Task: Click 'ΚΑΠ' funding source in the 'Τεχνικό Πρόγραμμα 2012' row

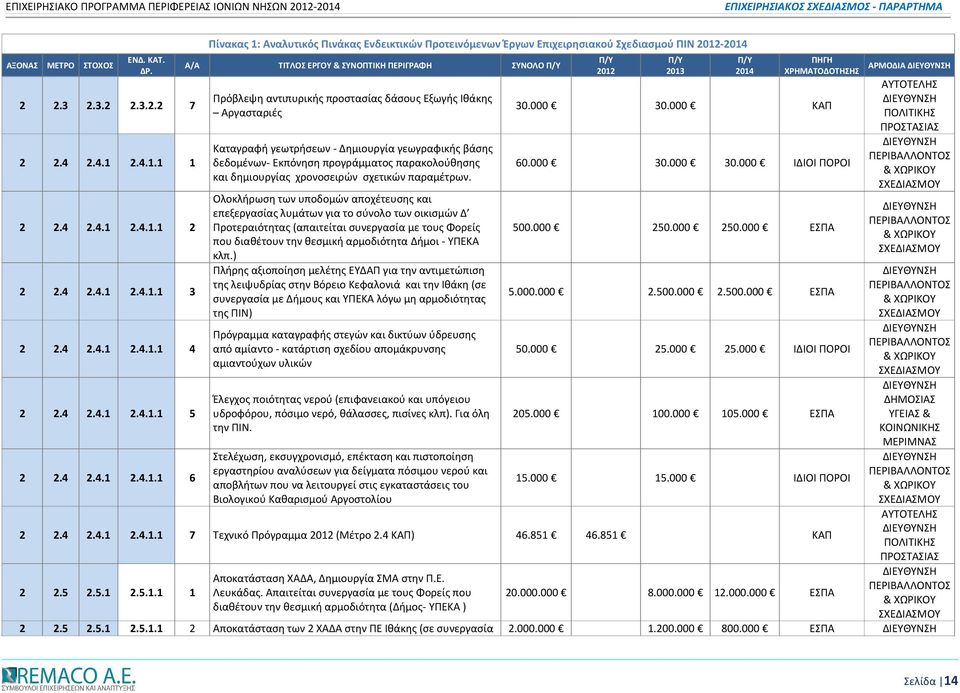Action: (822, 535)
